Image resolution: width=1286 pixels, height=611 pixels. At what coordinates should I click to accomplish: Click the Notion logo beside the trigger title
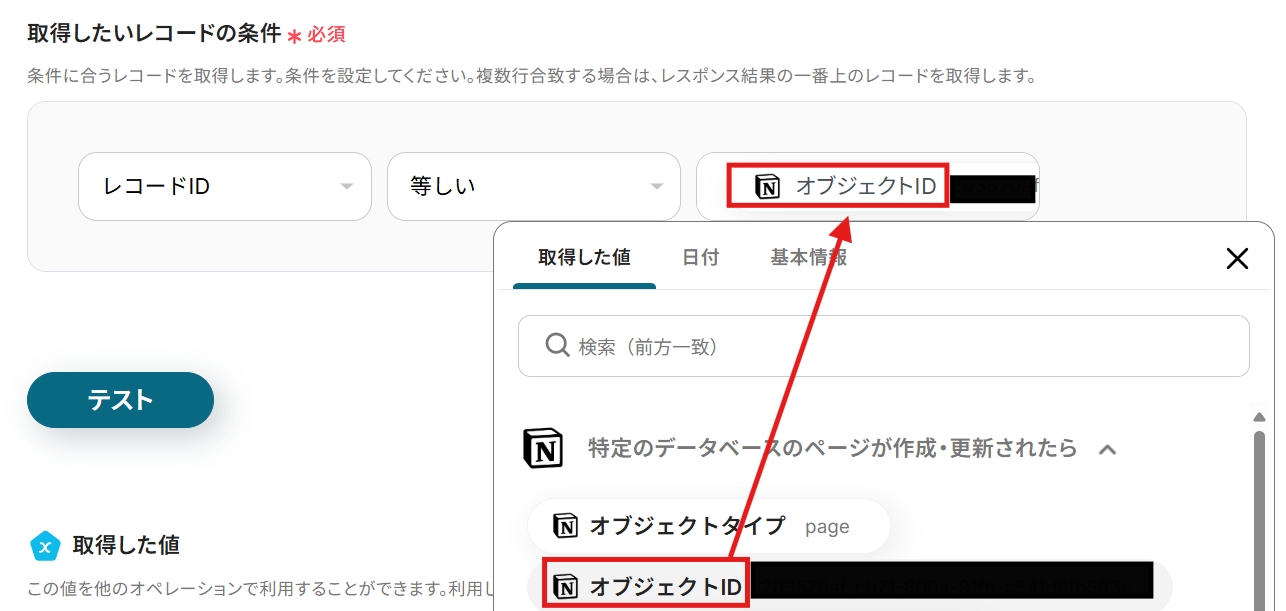543,448
